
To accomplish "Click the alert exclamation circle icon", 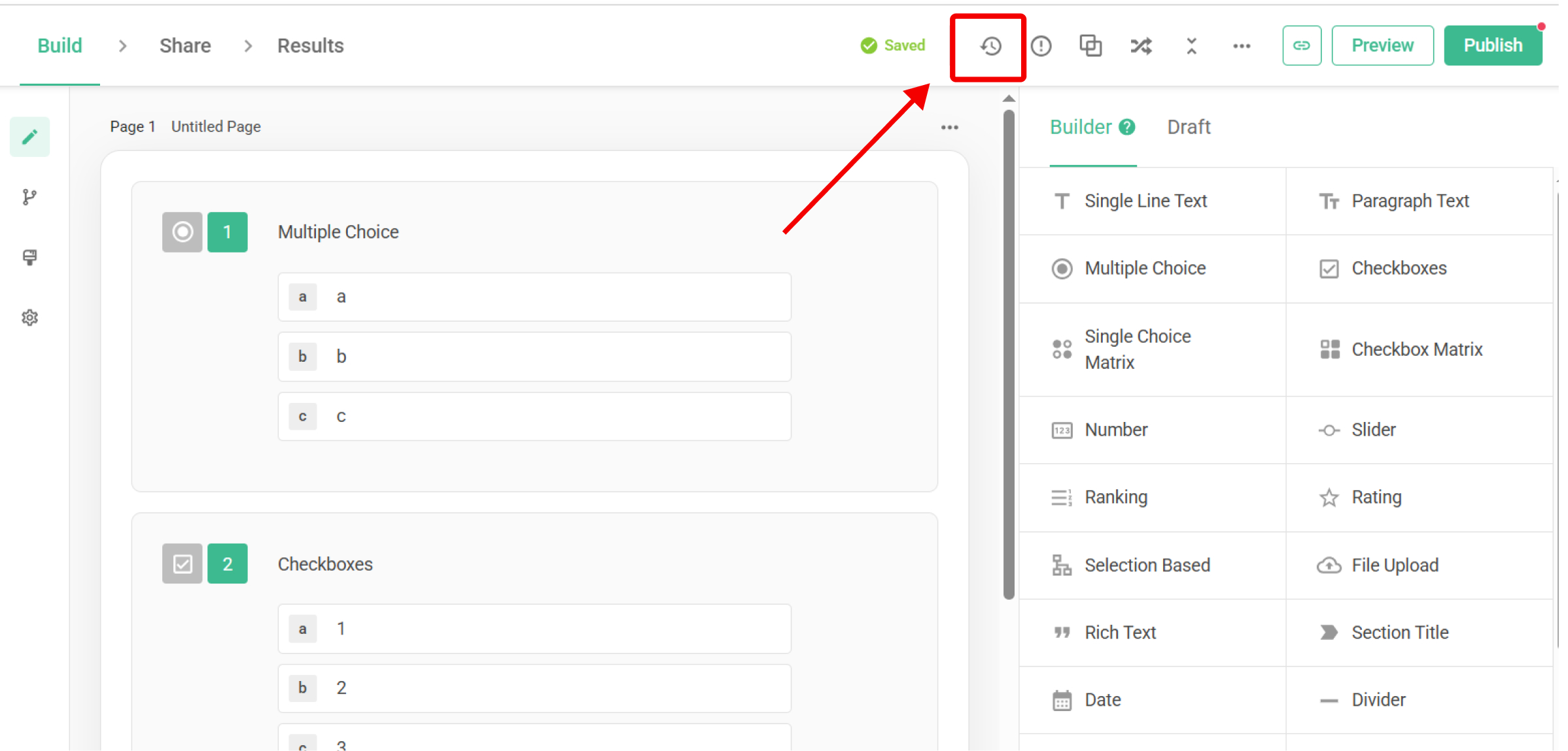I will tap(1041, 46).
